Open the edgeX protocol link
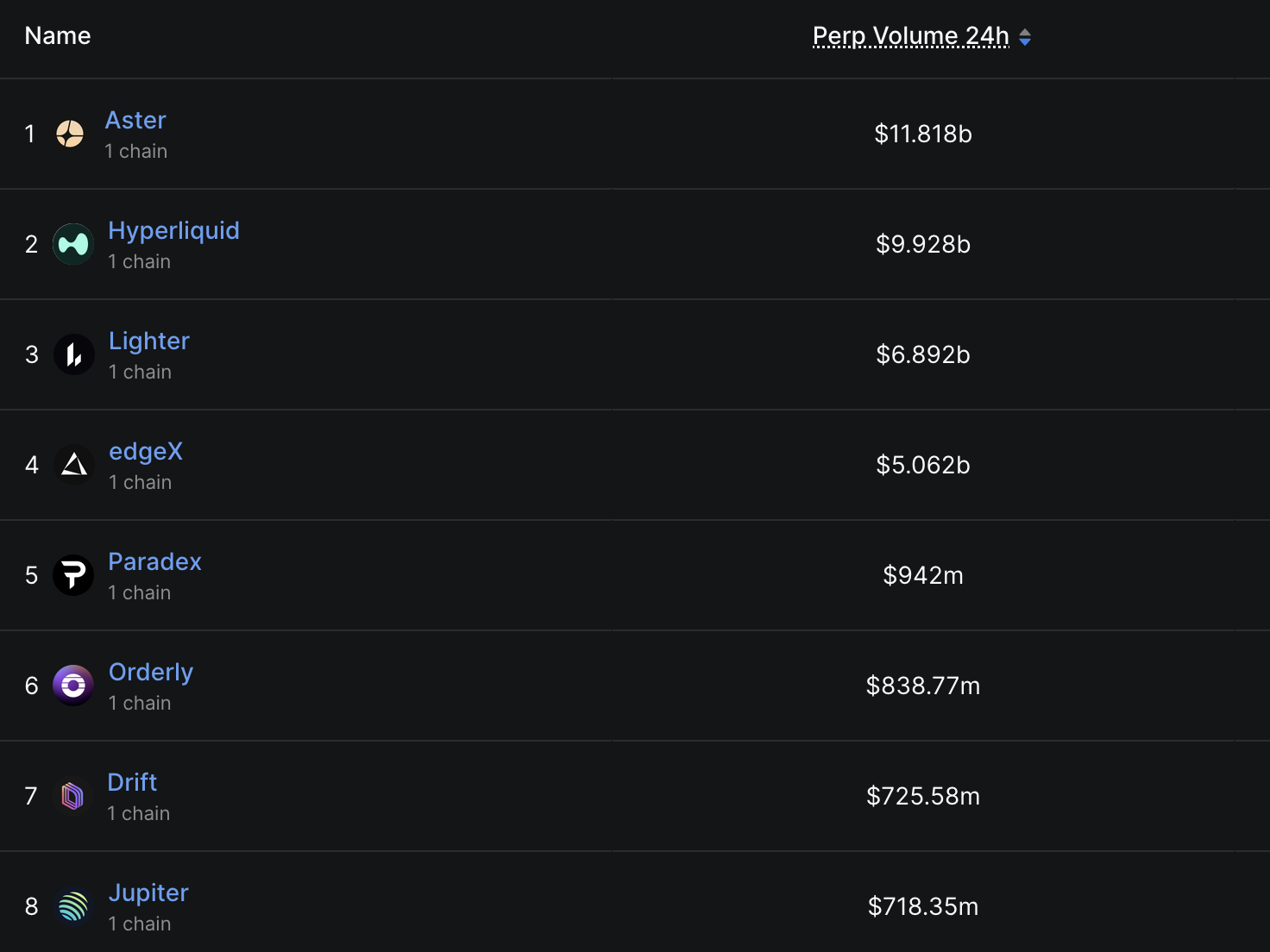 coord(146,451)
